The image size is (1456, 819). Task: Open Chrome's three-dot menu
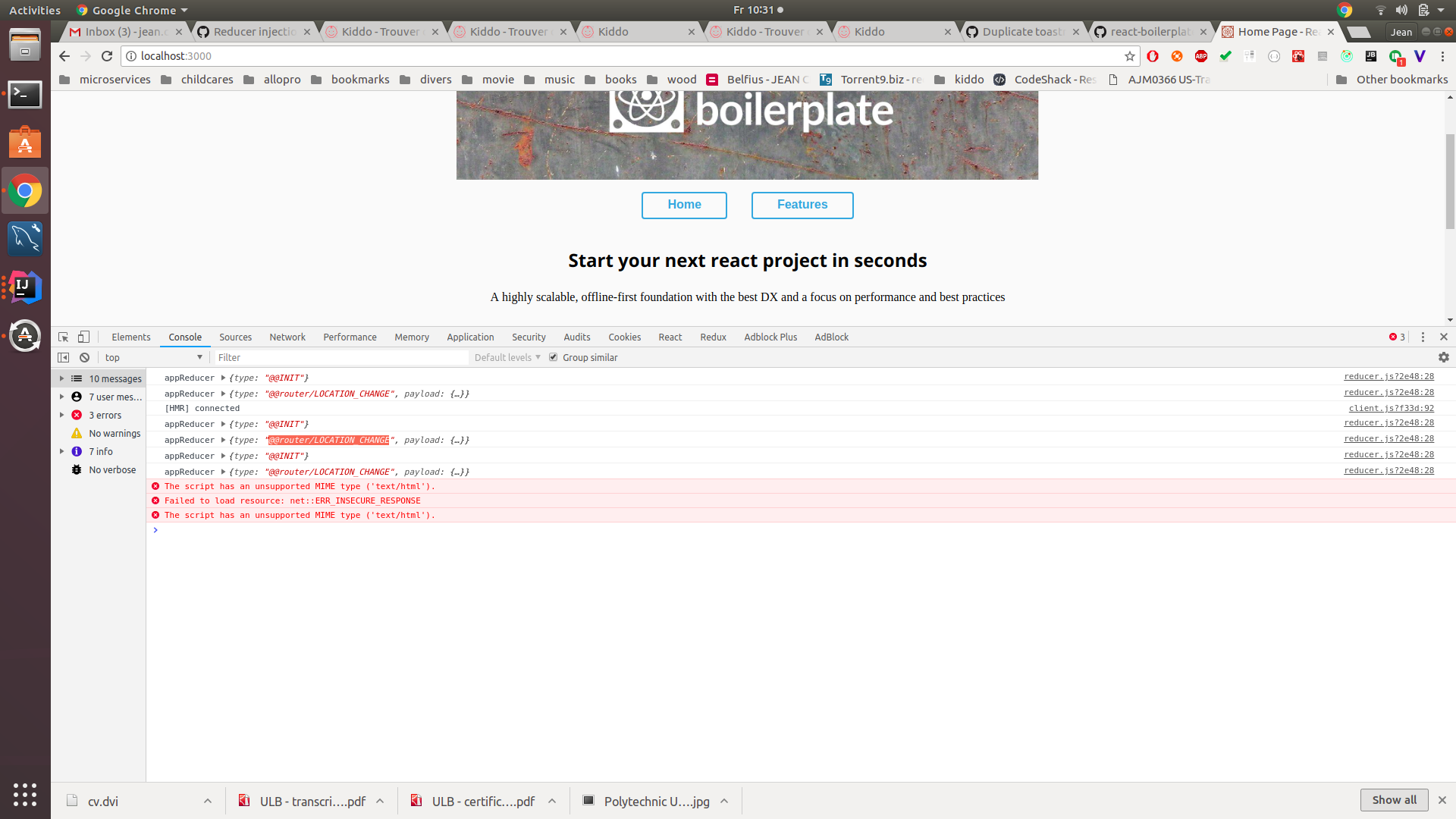1442,56
